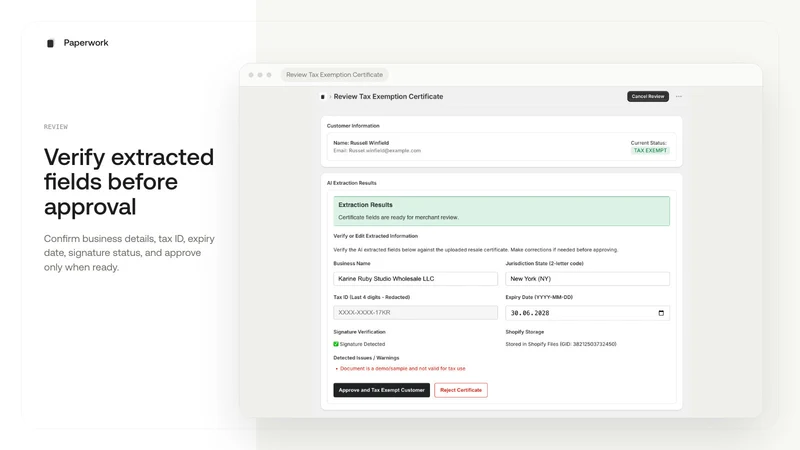Click the AI Extraction Results section title
800x450 pixels.
point(352,183)
